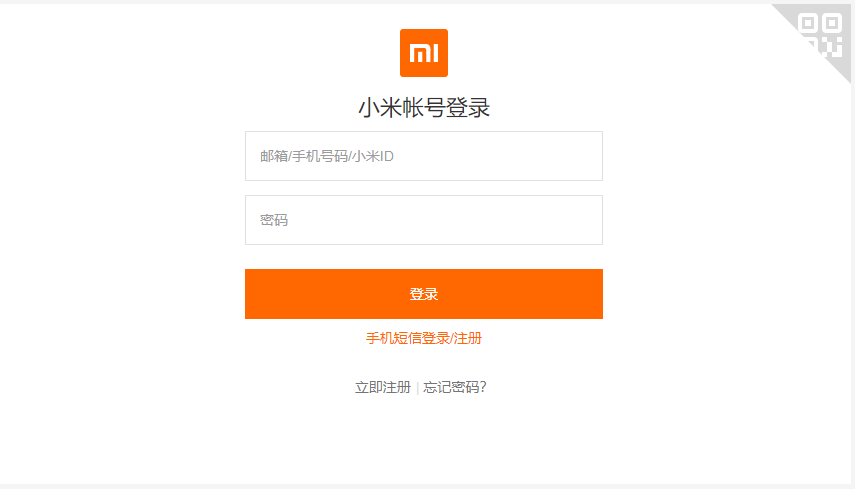Click the 小米帐号登录 heading
The image size is (855, 489).
[x=423, y=107]
